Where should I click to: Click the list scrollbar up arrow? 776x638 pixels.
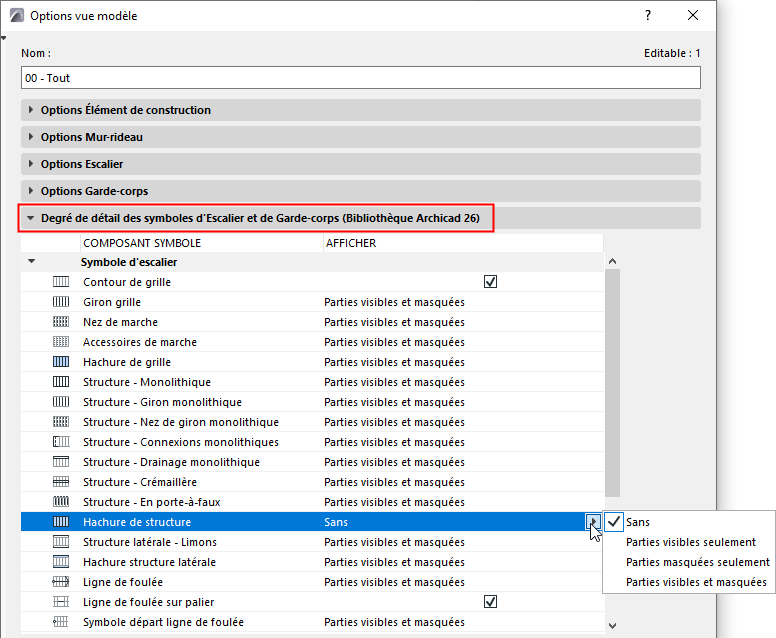[612, 261]
